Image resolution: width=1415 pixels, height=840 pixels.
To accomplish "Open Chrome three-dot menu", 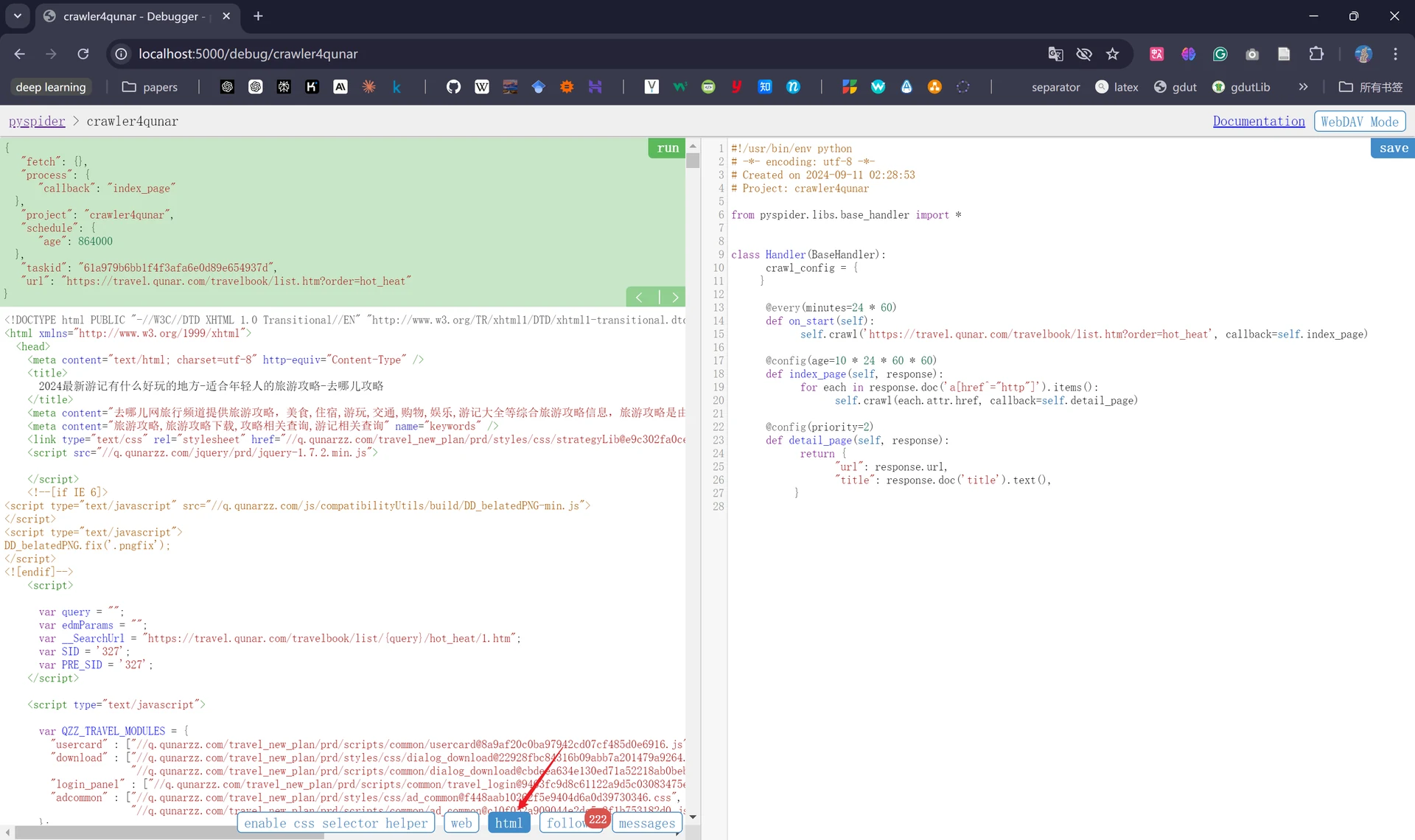I will 1395,54.
